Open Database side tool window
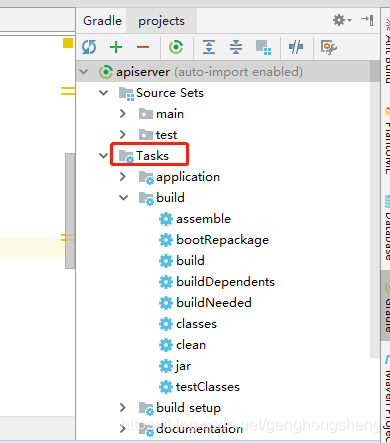Viewport: 390px width, 443px height. coord(387,228)
